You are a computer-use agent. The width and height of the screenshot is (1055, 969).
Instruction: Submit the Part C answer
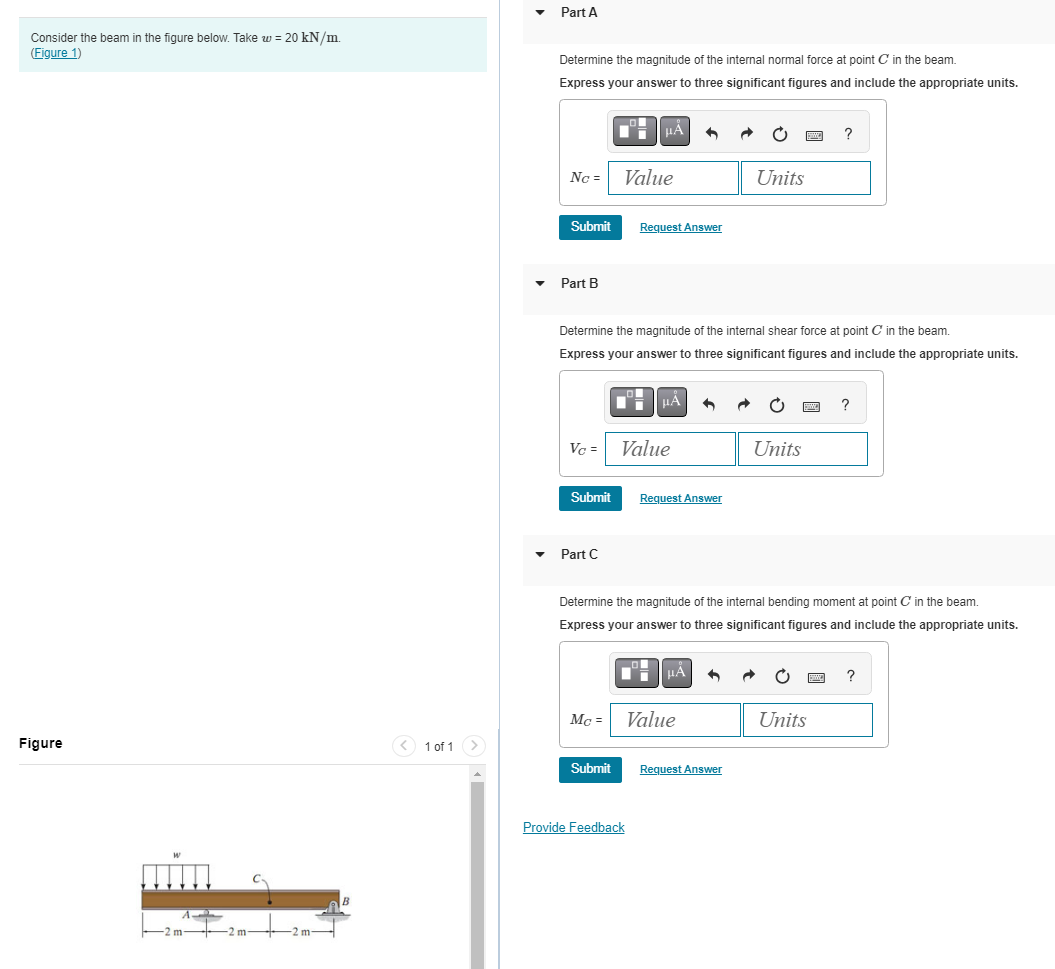590,770
